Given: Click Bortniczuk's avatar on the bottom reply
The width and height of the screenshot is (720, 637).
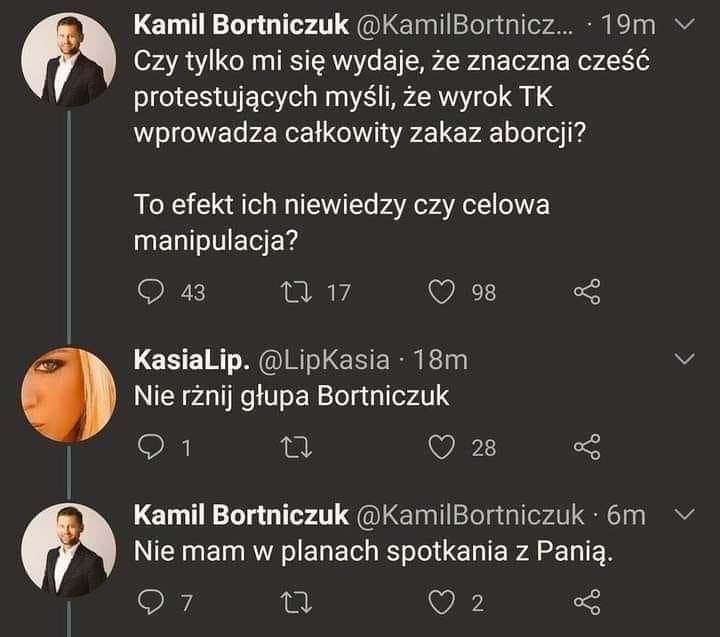Looking at the screenshot, I should (x=66, y=551).
